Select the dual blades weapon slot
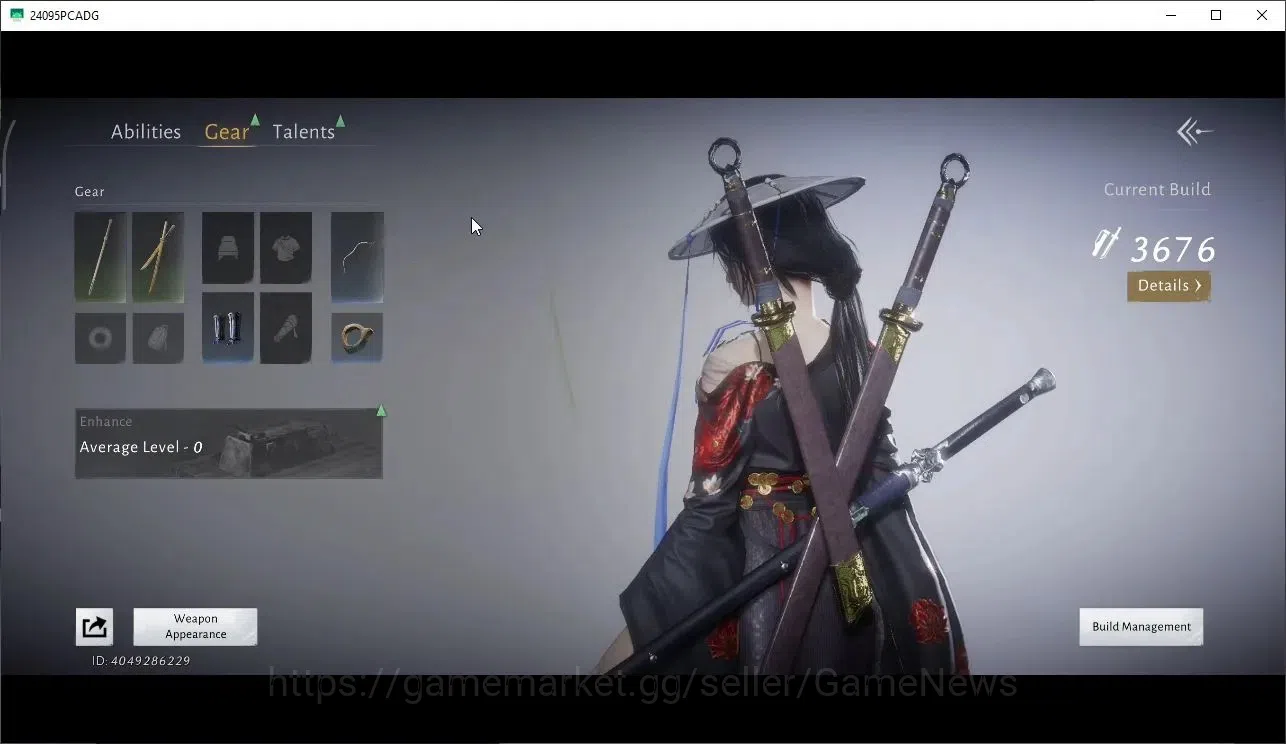Screen dimensions: 1286x744 click(158, 257)
